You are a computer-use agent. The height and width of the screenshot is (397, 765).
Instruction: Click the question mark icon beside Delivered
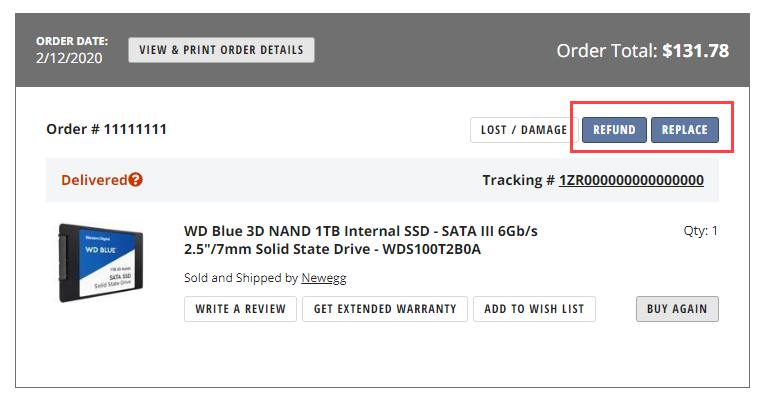(x=136, y=180)
